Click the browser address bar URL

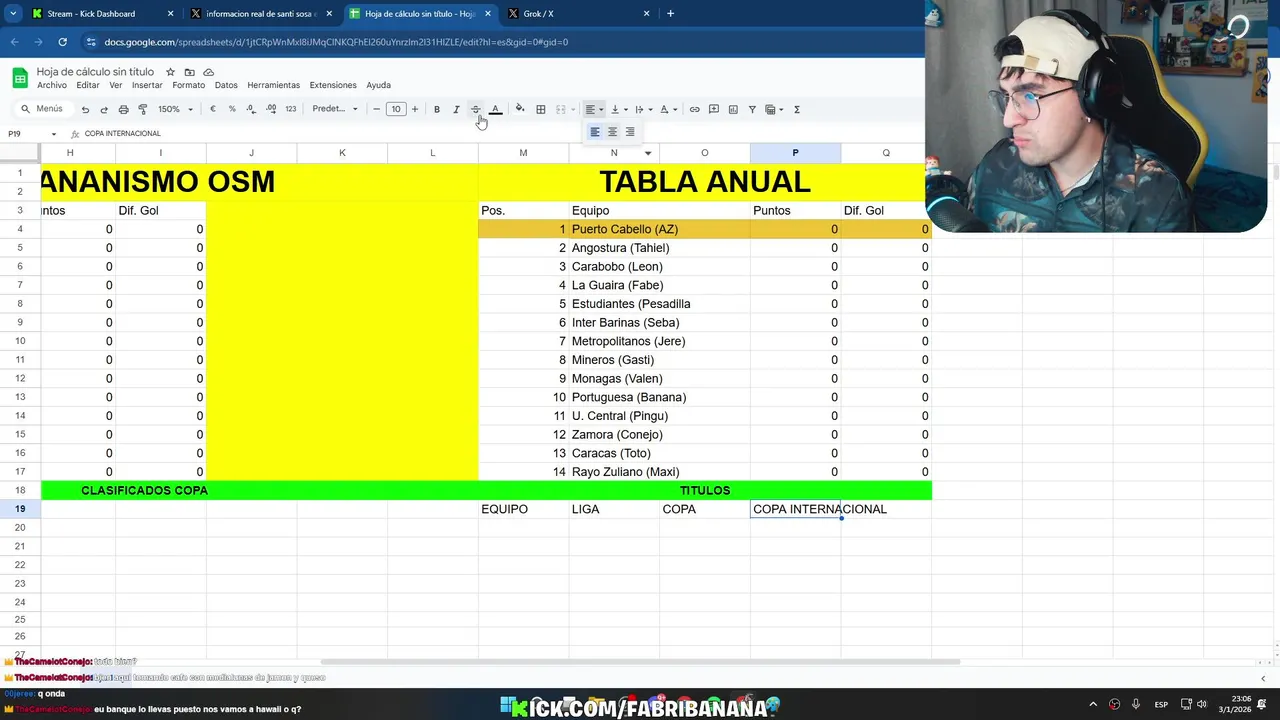[x=336, y=42]
